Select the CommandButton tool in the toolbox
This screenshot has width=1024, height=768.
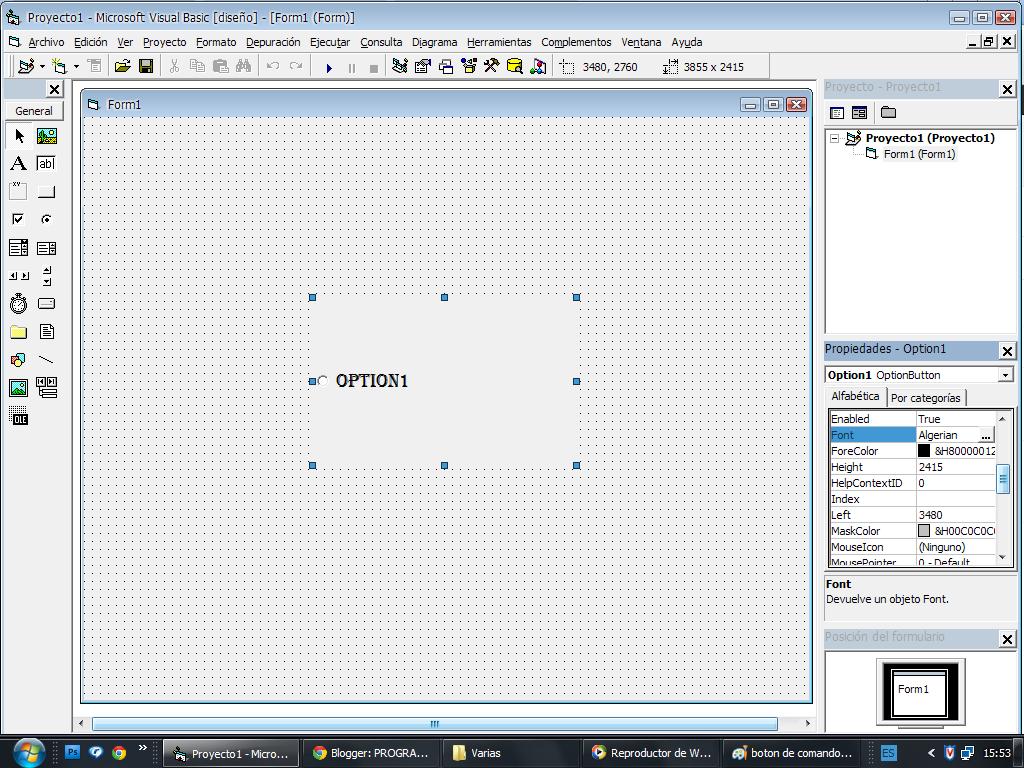point(46,191)
